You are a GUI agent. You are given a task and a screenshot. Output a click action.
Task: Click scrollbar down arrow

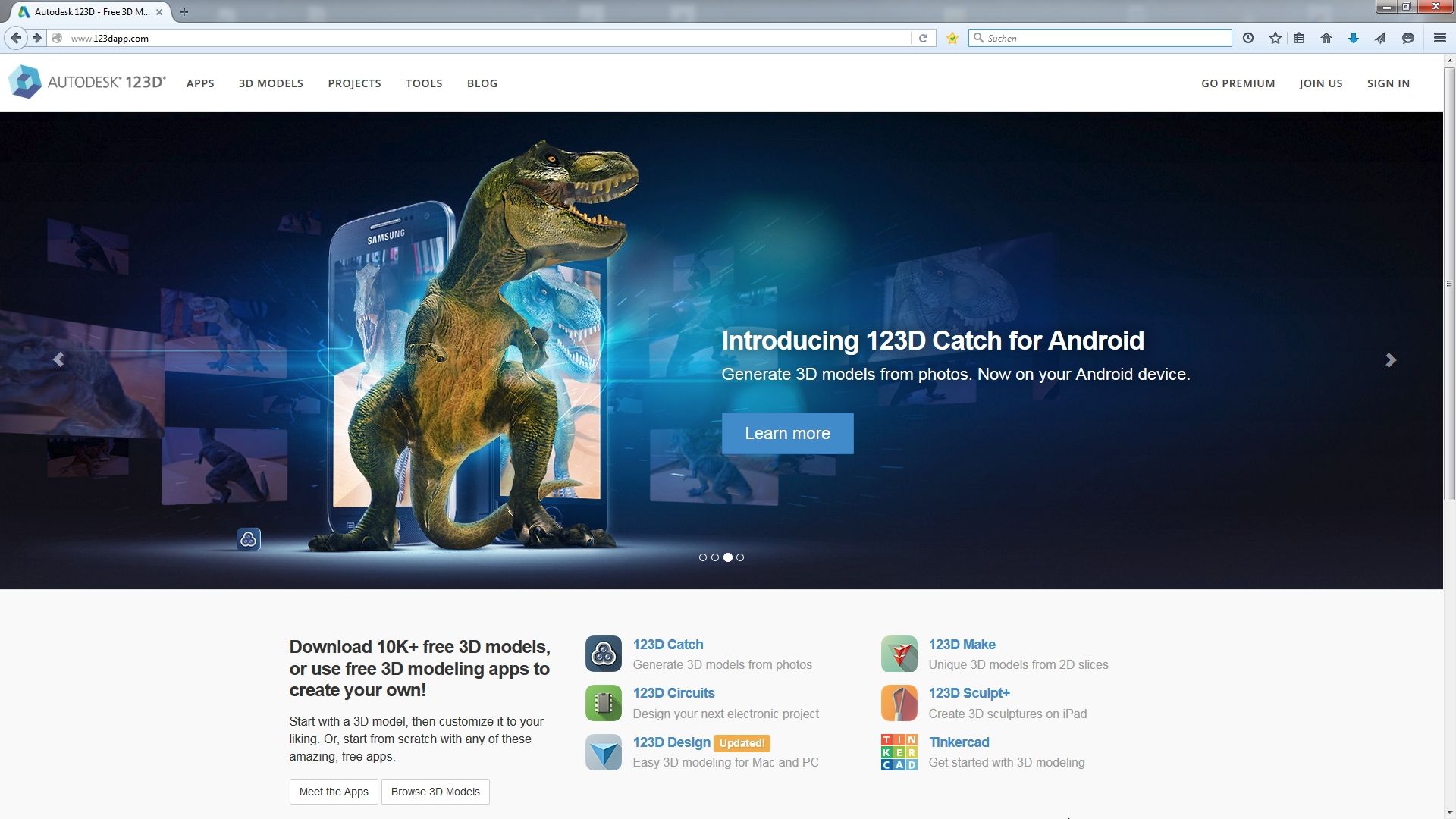pos(1449,814)
